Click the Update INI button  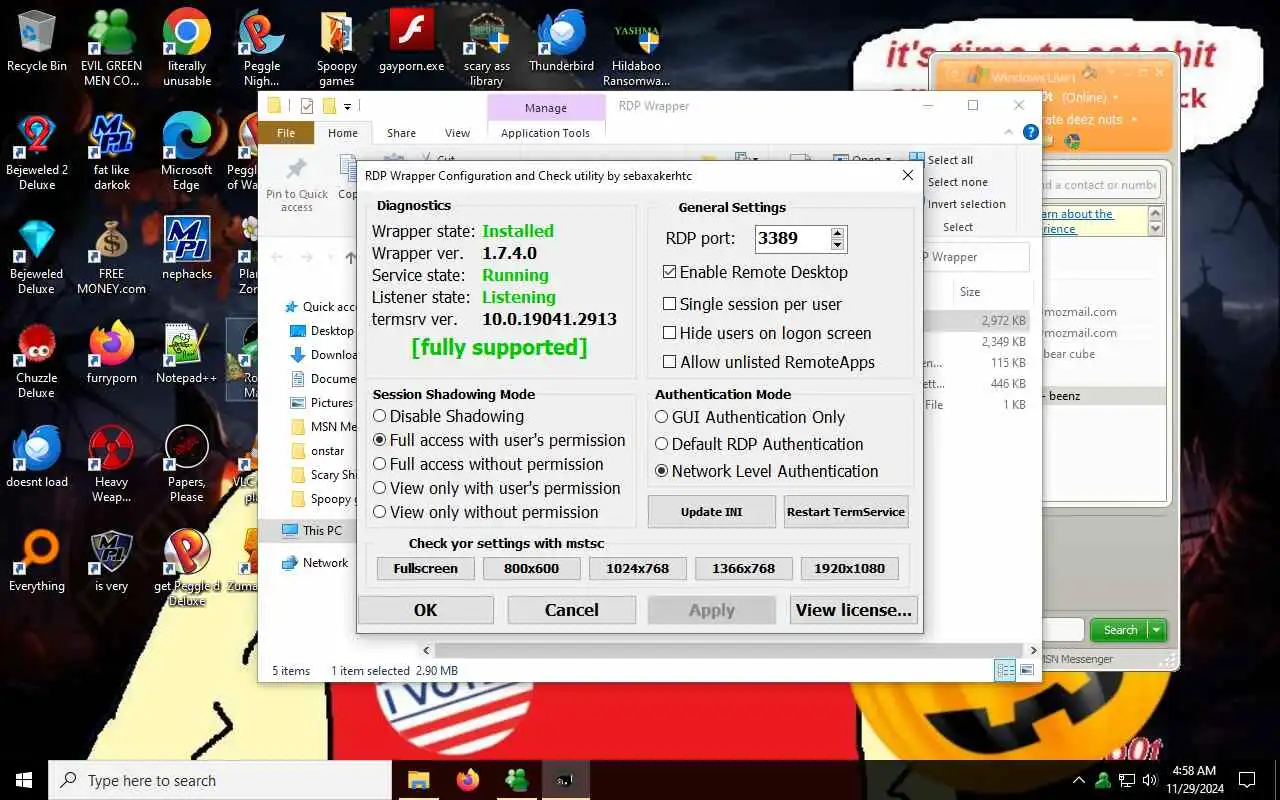(711, 512)
